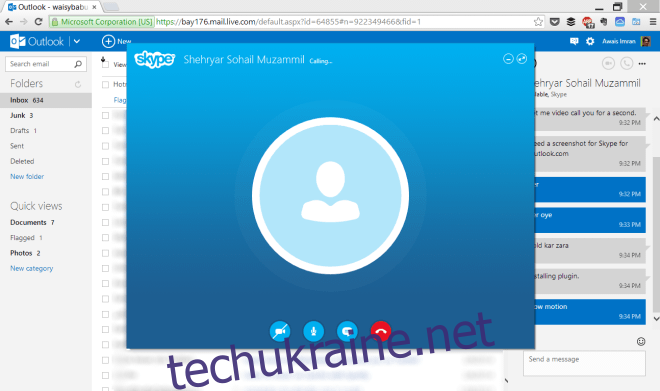This screenshot has height=391, width=660.
Task: Open emoticon picker smiley
Action: pos(641,341)
